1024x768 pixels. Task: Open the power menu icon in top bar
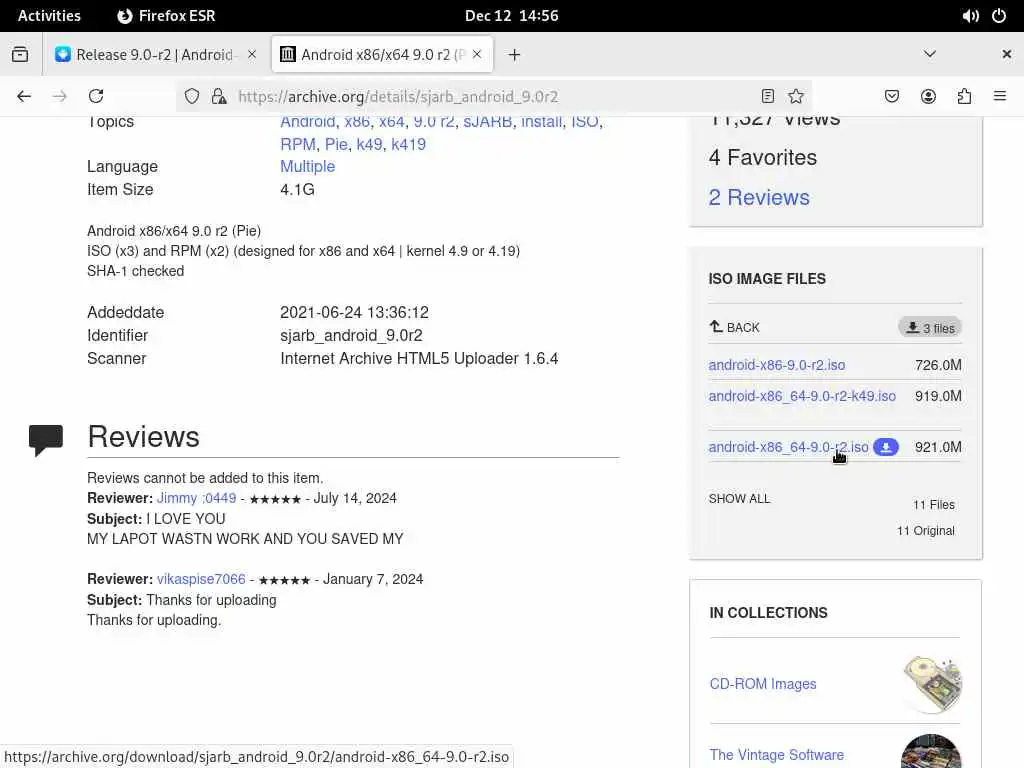pos(999,16)
